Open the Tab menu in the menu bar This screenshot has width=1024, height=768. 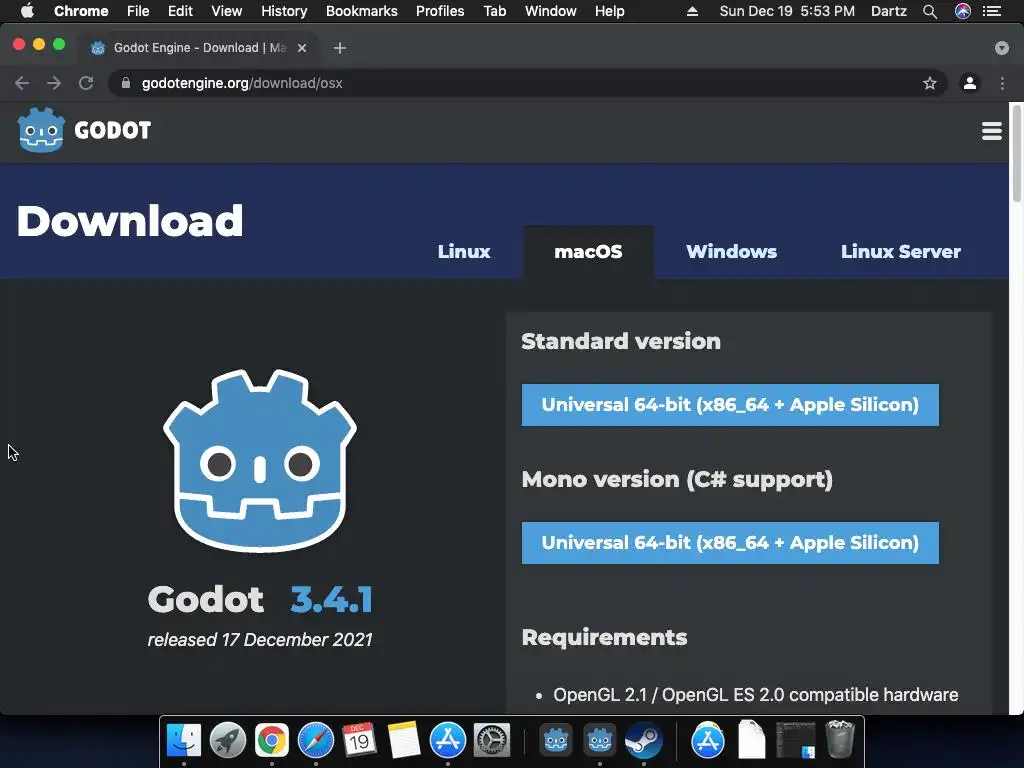pyautogui.click(x=494, y=11)
